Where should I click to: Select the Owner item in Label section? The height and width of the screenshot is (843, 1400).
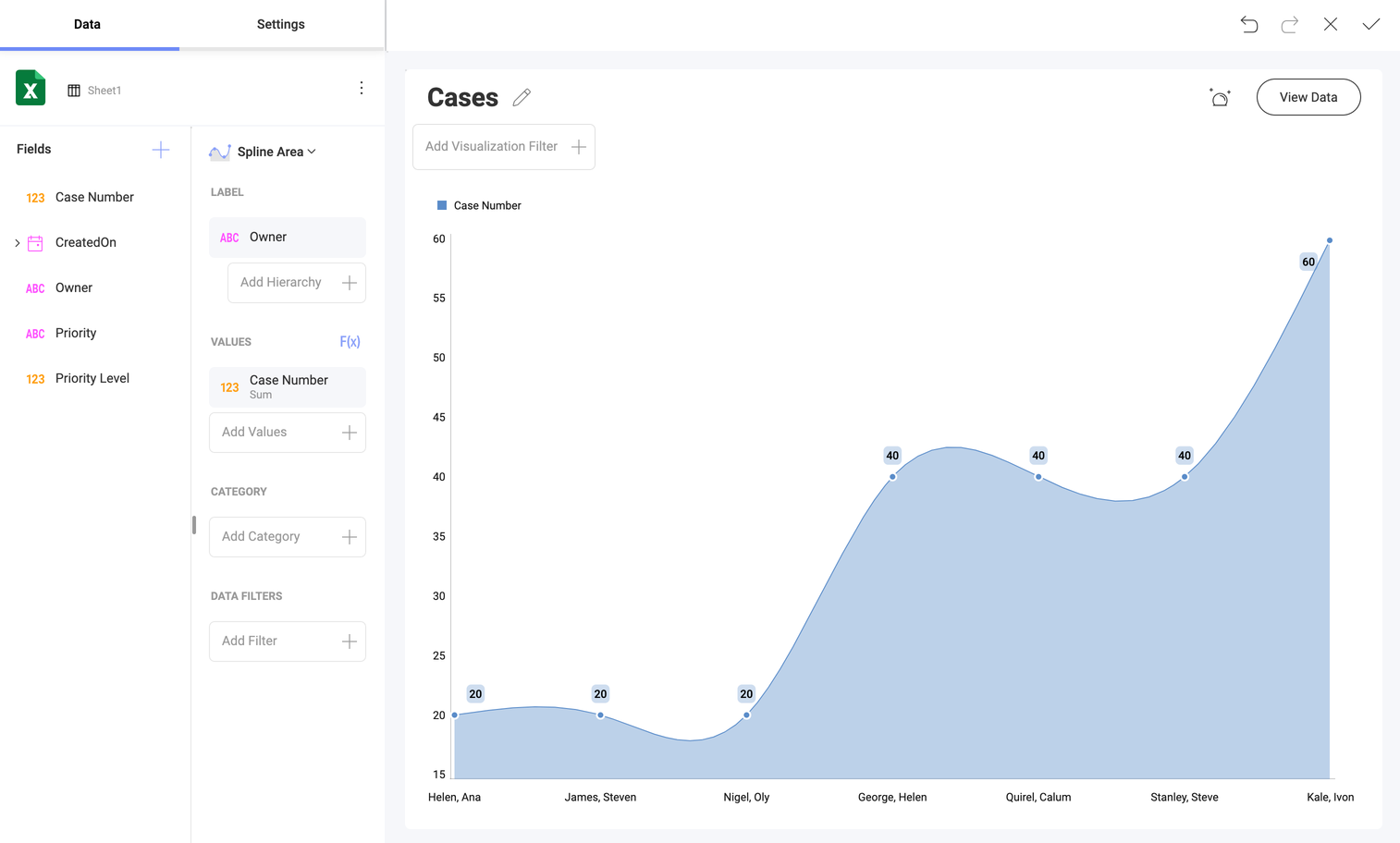(288, 238)
